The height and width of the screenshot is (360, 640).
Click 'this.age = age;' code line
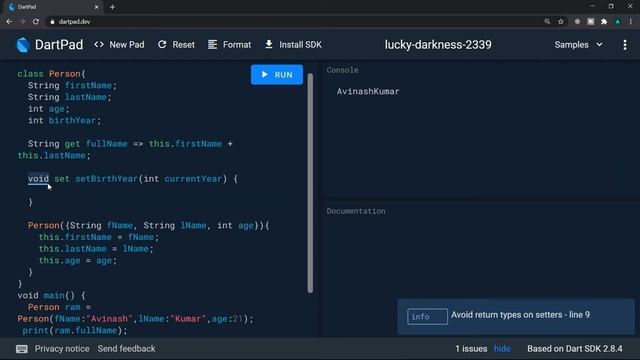(x=78, y=260)
